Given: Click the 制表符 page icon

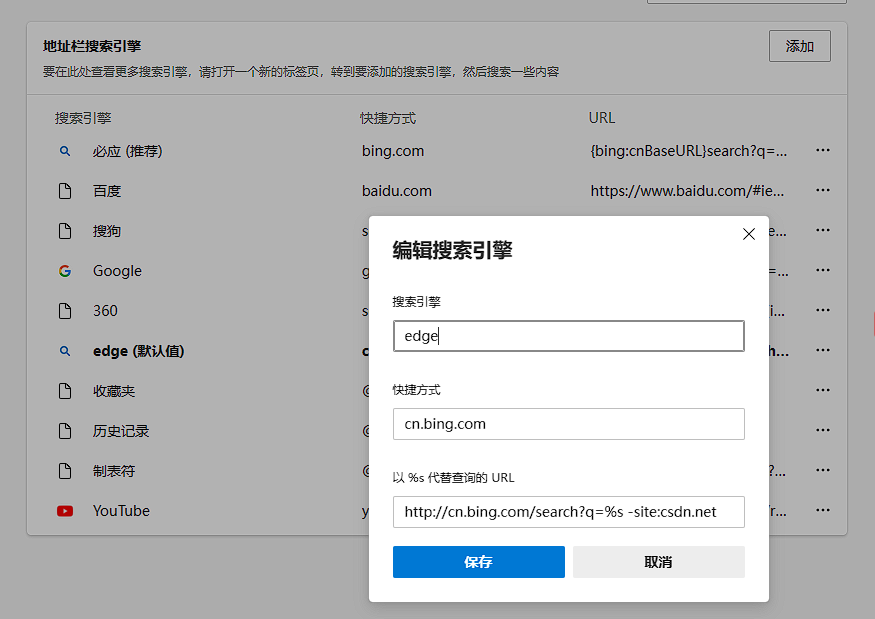Looking at the screenshot, I should tap(65, 471).
